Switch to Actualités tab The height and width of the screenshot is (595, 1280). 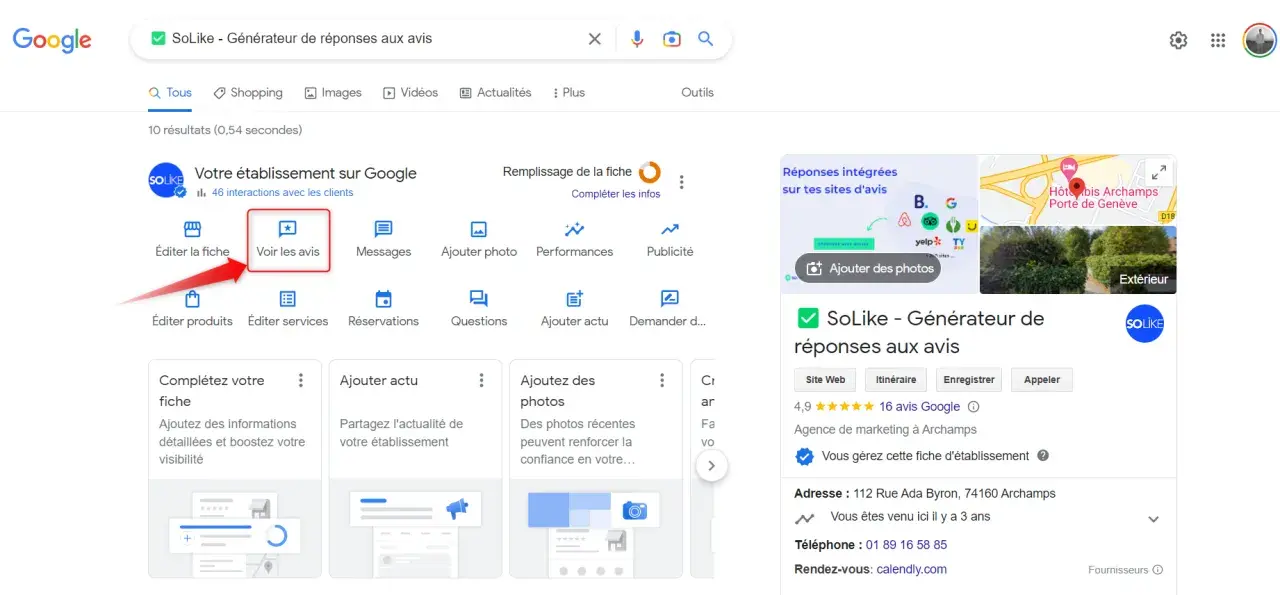coord(496,92)
